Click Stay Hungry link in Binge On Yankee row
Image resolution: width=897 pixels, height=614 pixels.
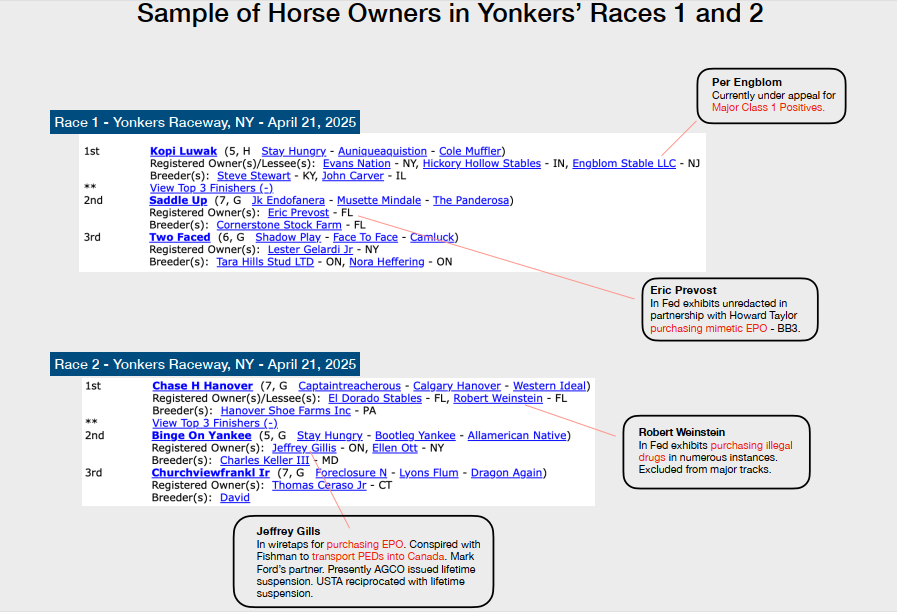tap(330, 436)
